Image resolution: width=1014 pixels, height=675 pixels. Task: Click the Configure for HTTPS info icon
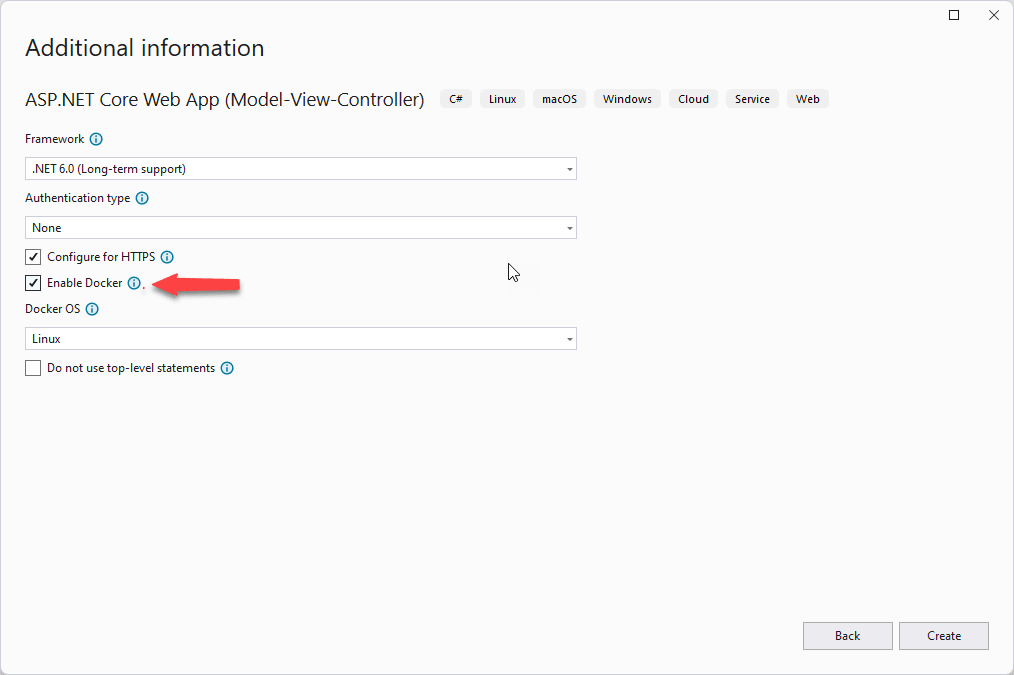pyautogui.click(x=167, y=257)
